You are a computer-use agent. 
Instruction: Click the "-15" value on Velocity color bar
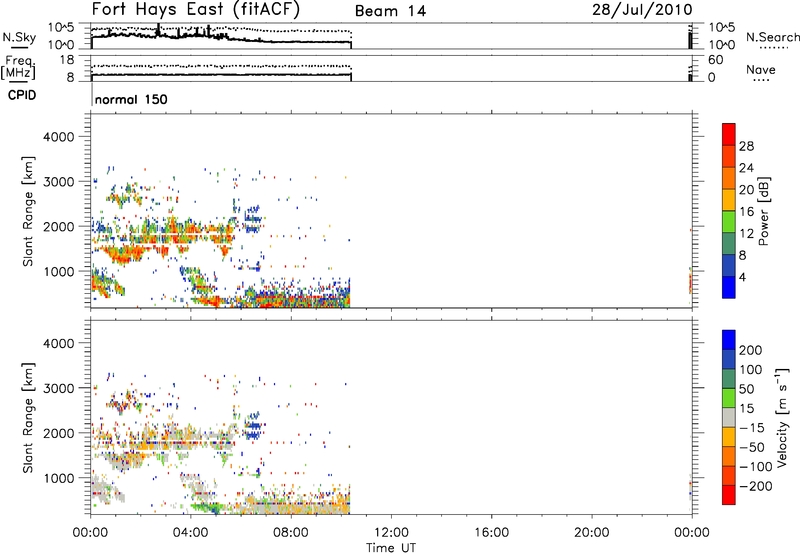point(752,428)
